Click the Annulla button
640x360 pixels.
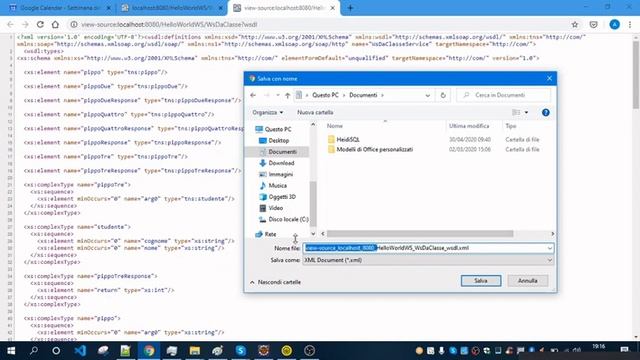pos(527,281)
